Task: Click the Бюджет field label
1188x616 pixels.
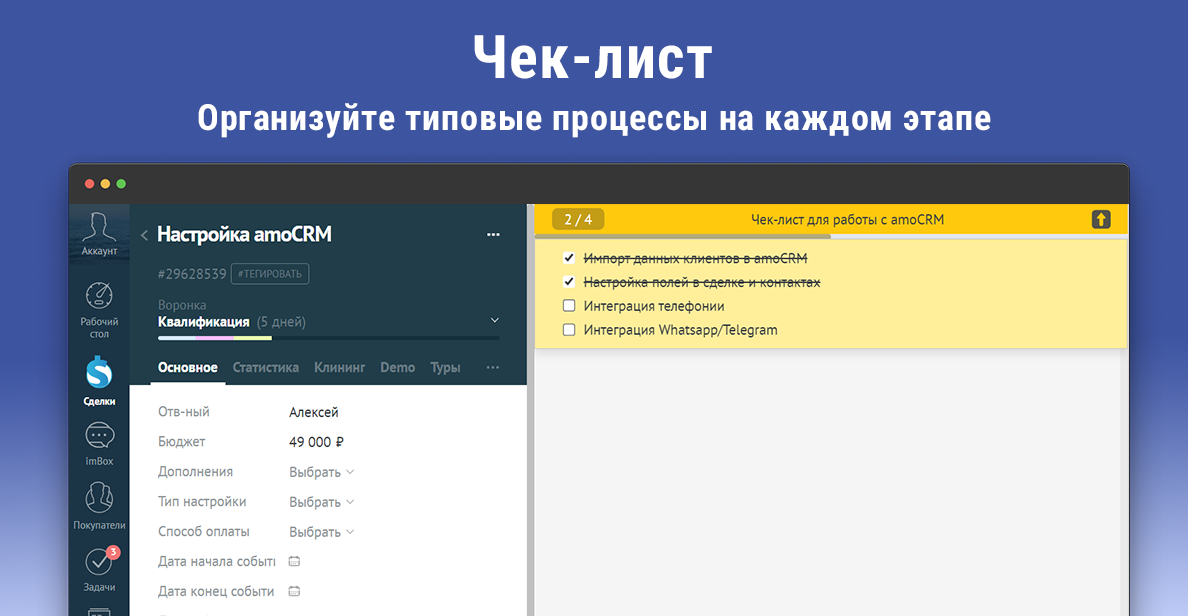Action: [181, 442]
